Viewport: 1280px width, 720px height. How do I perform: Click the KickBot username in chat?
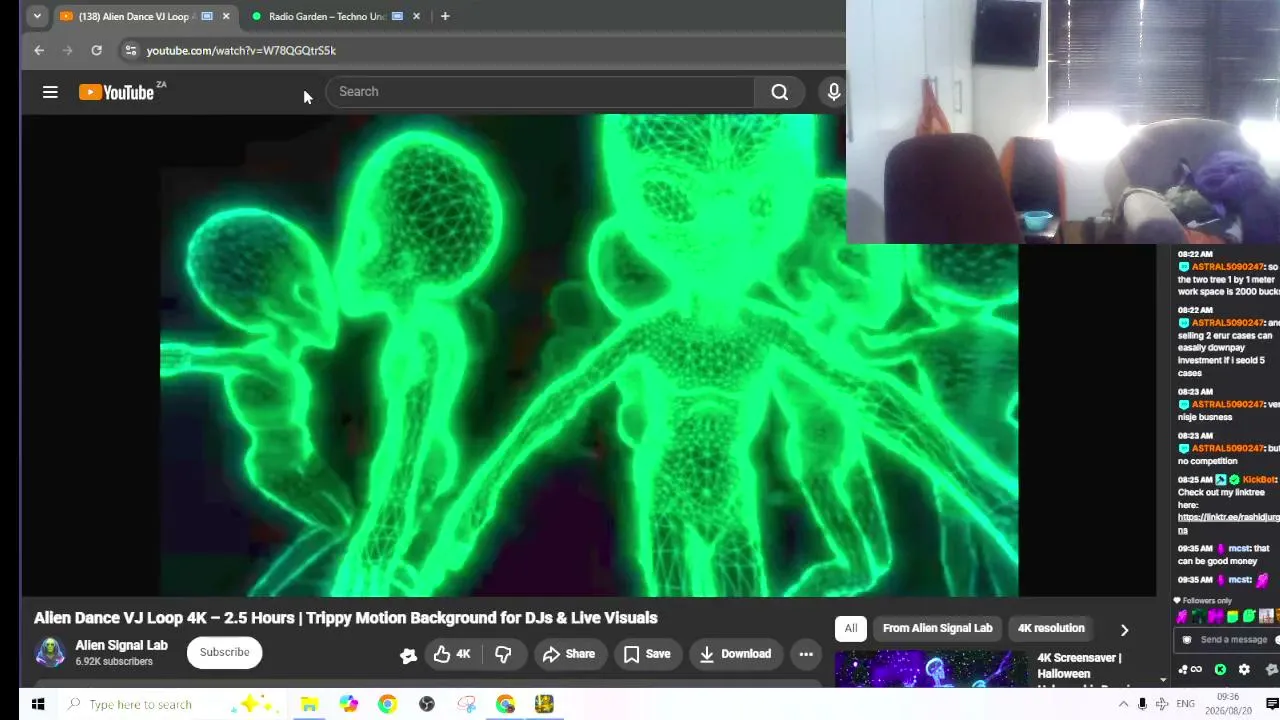pyautogui.click(x=1259, y=480)
